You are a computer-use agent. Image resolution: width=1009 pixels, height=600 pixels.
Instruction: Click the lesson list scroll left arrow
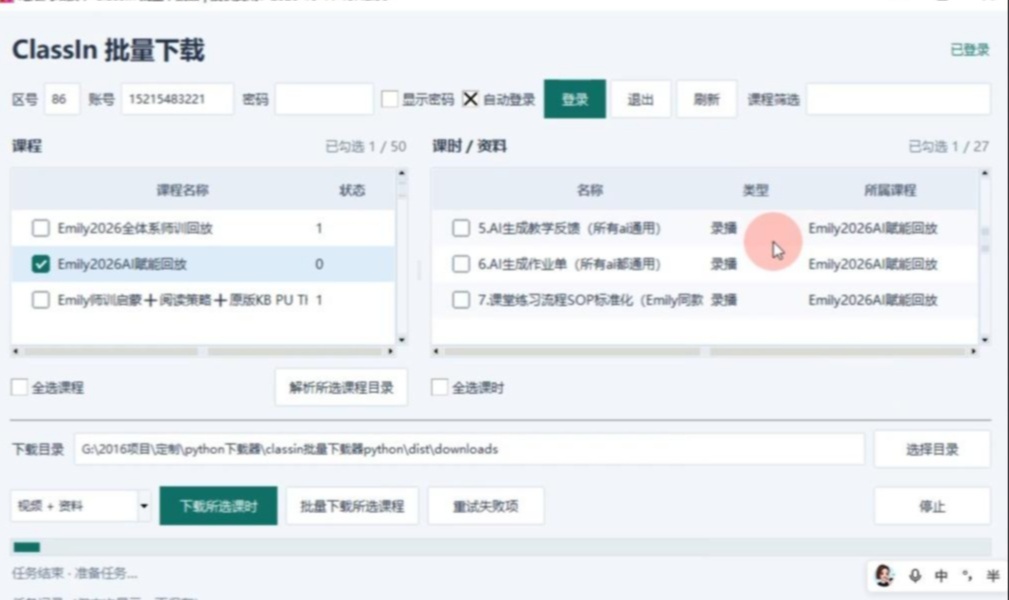tap(436, 352)
